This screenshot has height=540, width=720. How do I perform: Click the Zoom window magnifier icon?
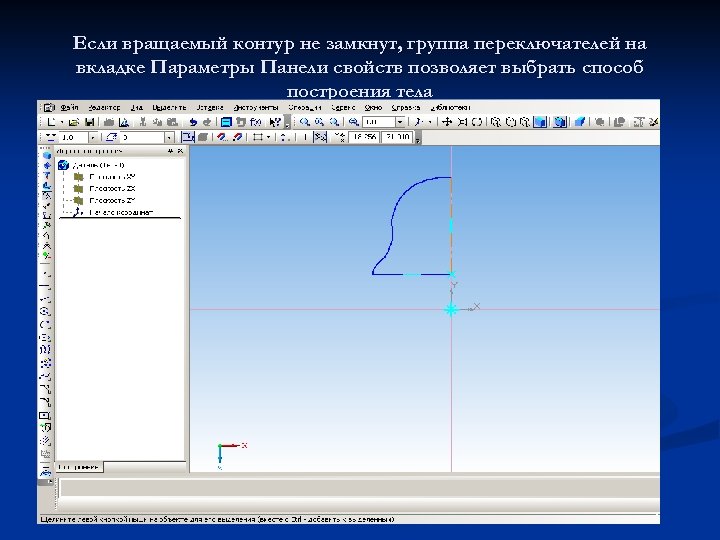(304, 122)
